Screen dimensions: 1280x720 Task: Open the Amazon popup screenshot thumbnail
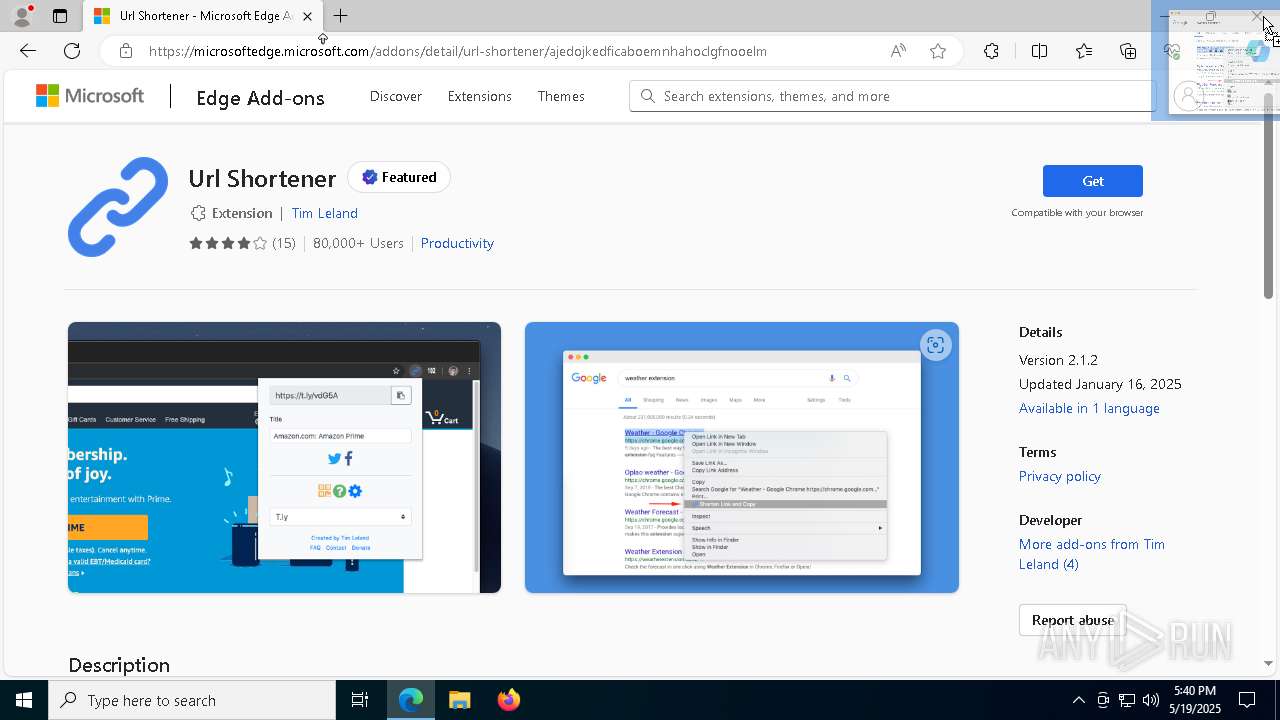point(284,457)
